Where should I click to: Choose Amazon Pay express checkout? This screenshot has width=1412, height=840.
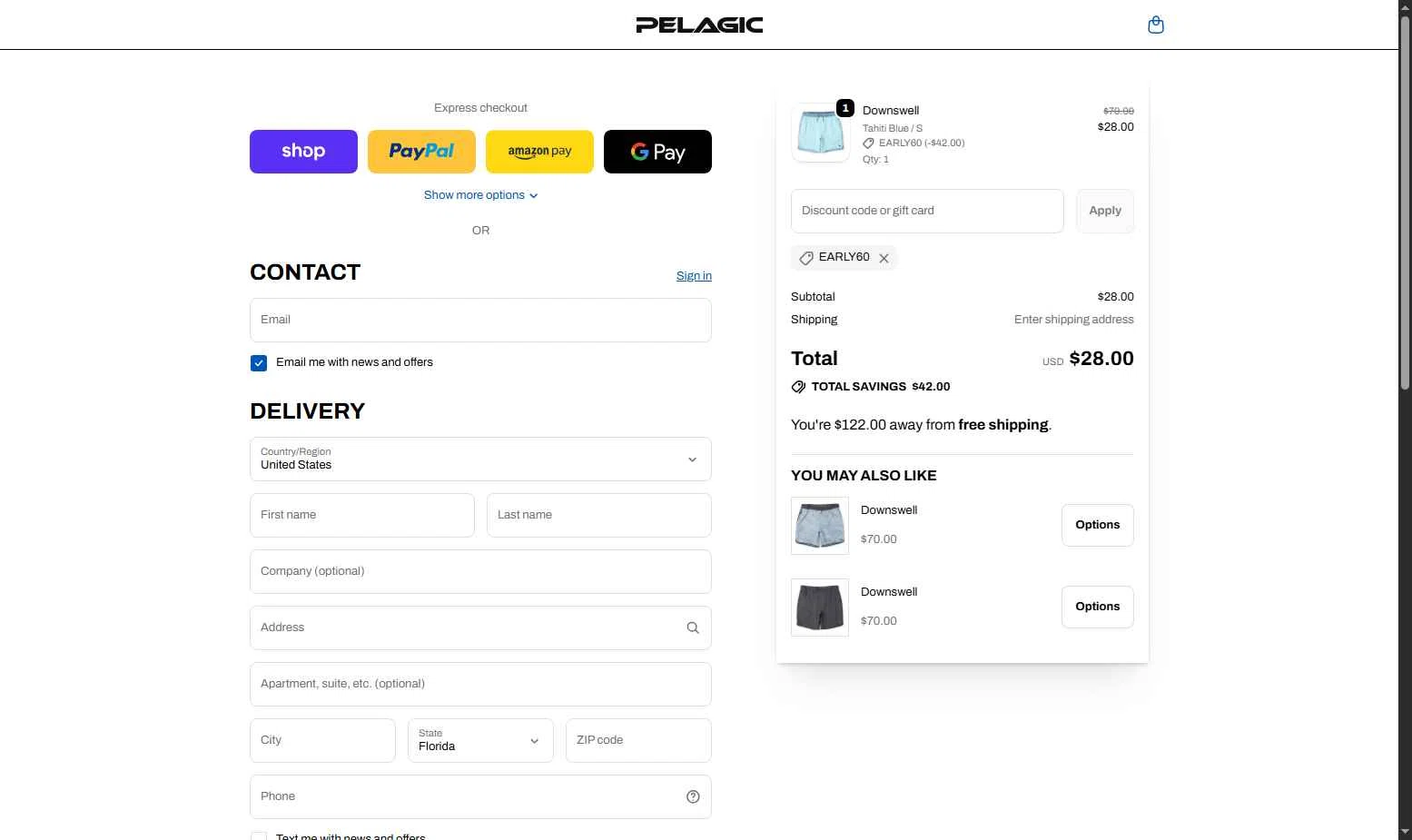[539, 151]
